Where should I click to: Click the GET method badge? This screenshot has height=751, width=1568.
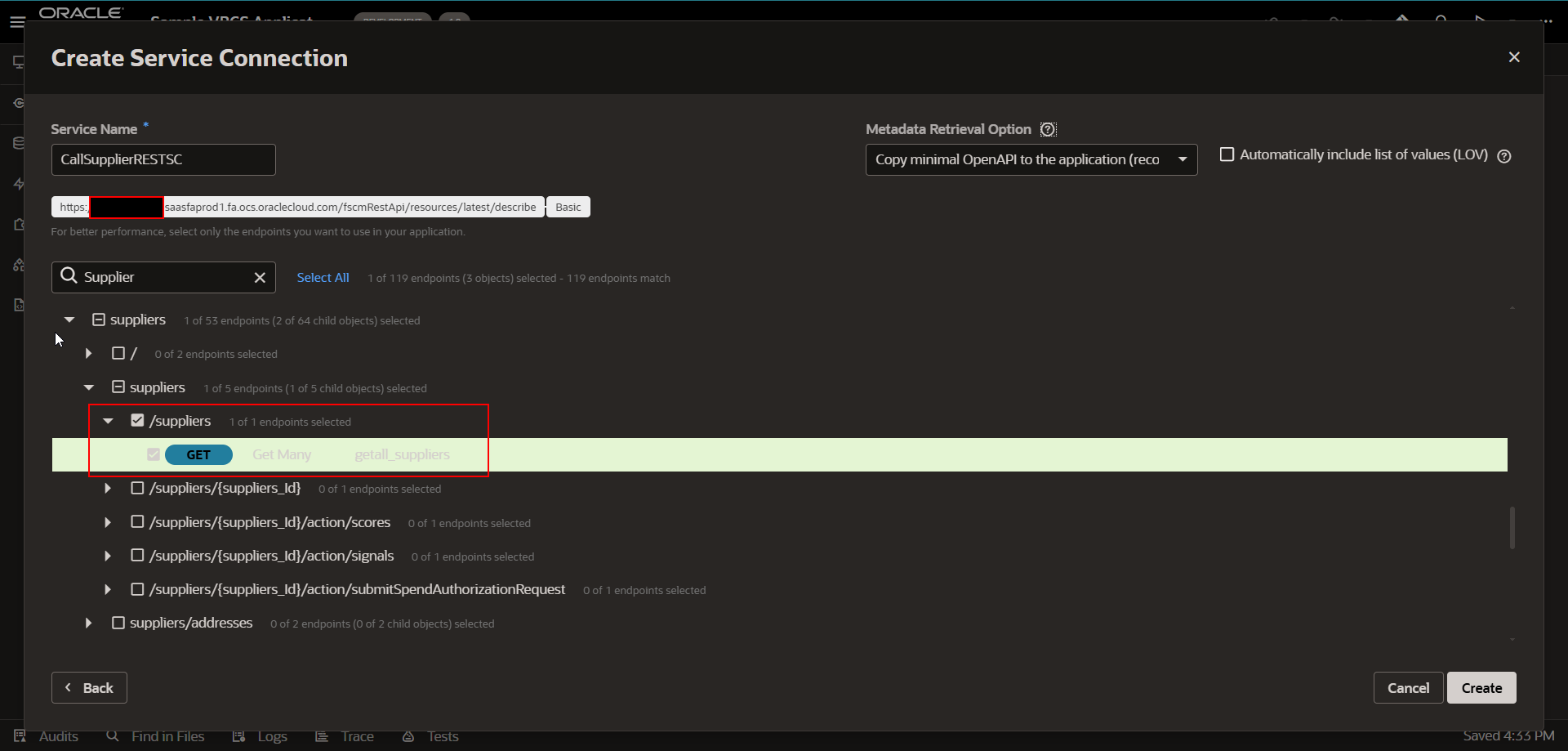(198, 454)
